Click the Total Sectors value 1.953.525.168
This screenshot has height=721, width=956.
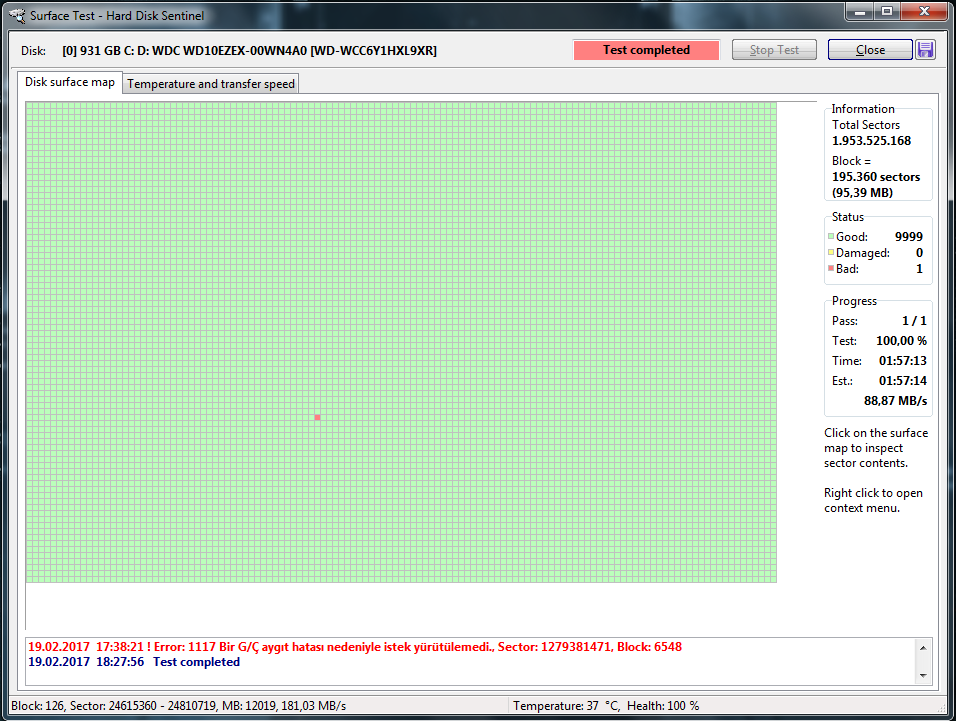(871, 141)
